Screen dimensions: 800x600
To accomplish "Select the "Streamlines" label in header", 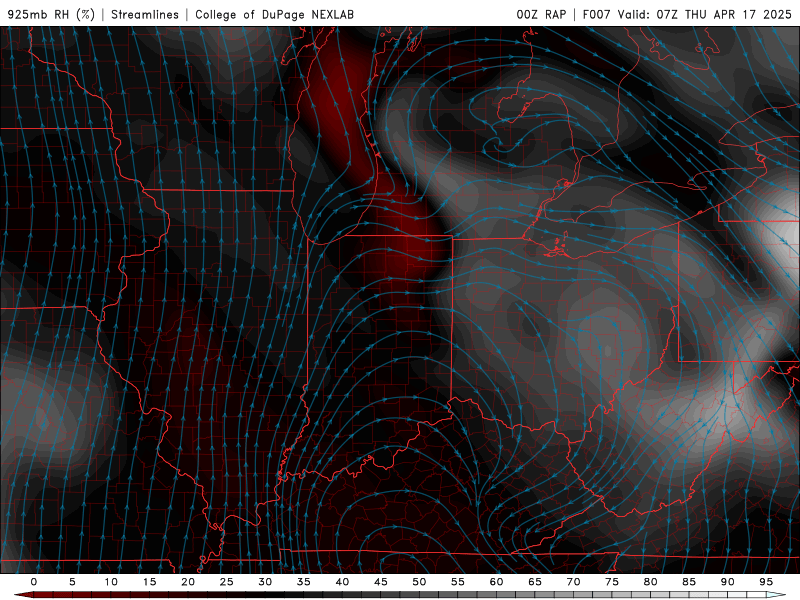I will [145, 14].
